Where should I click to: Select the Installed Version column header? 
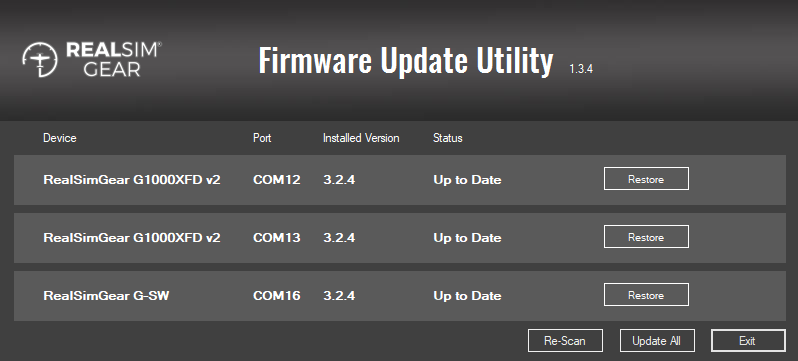361,138
